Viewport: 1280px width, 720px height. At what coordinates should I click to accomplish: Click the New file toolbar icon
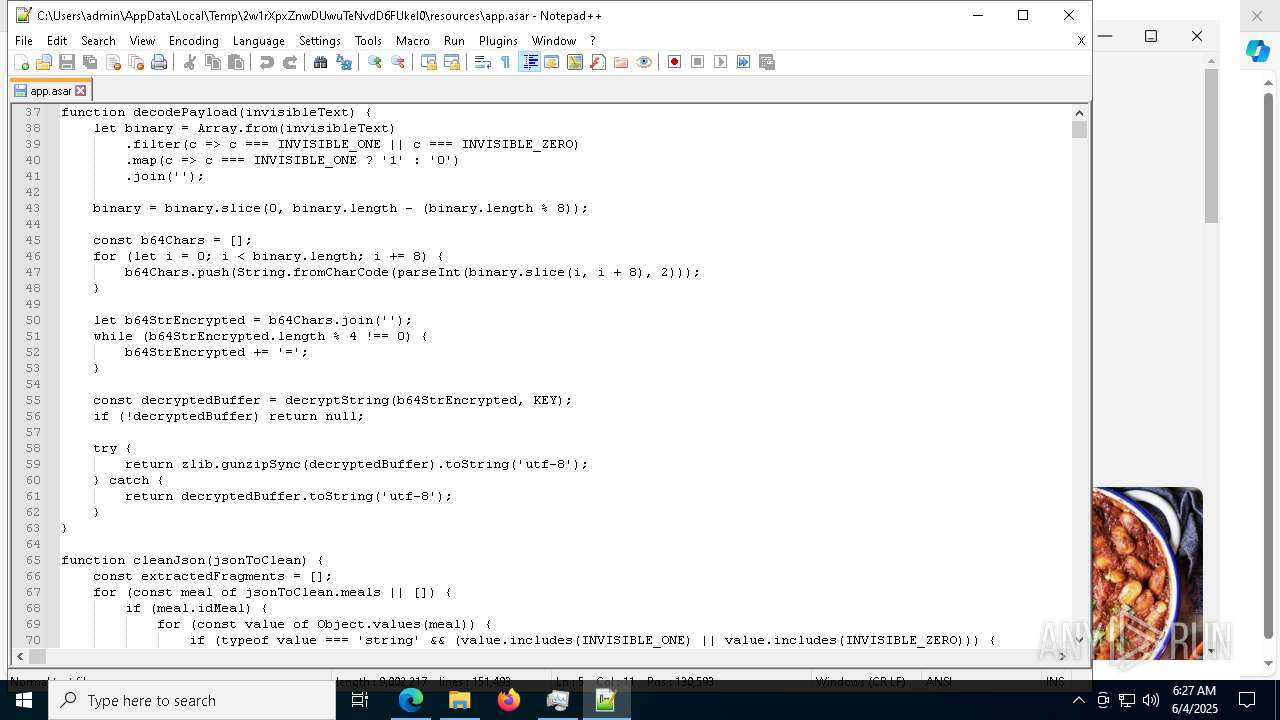click(21, 62)
